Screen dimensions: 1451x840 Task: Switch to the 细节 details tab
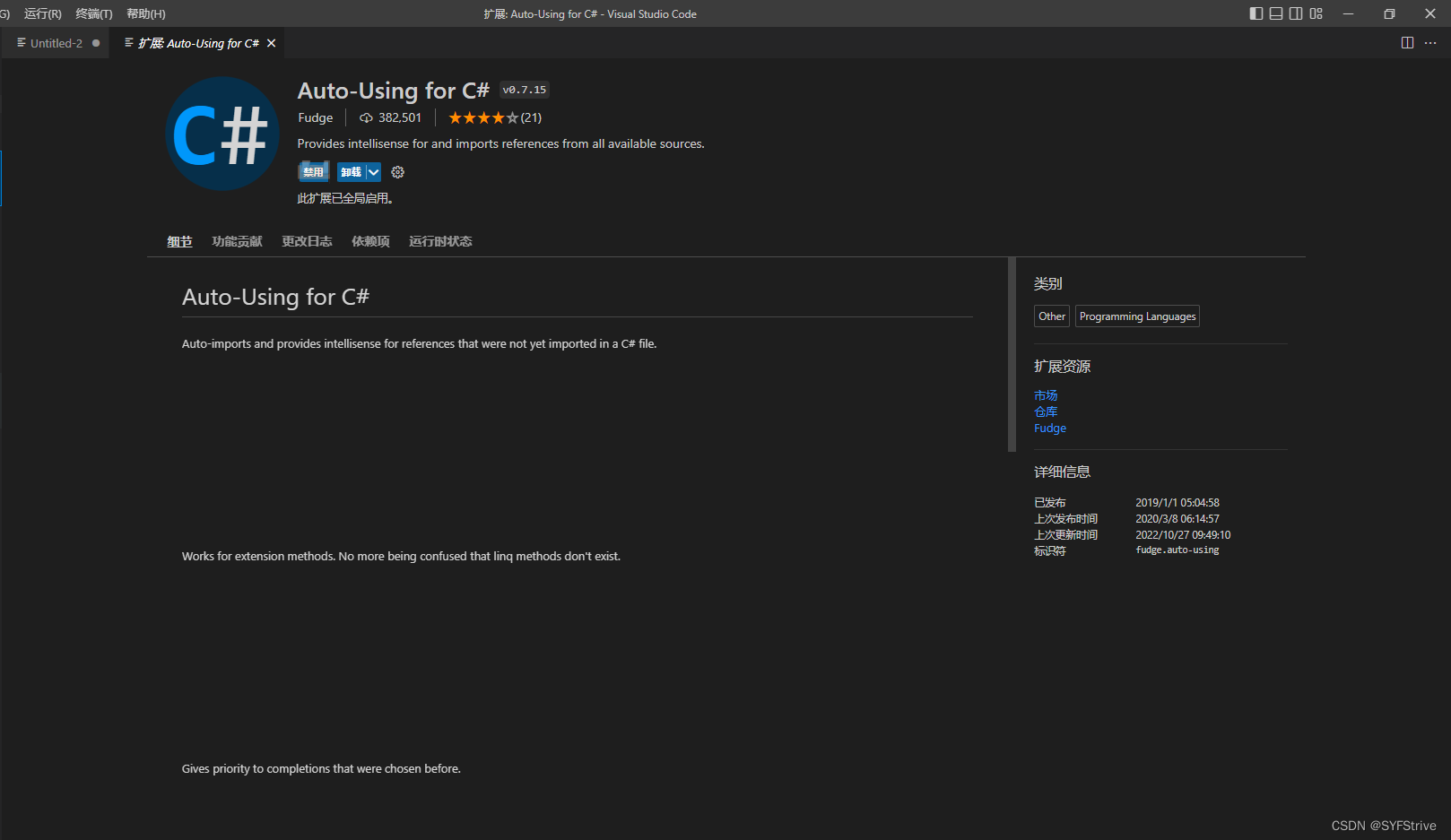(x=179, y=241)
